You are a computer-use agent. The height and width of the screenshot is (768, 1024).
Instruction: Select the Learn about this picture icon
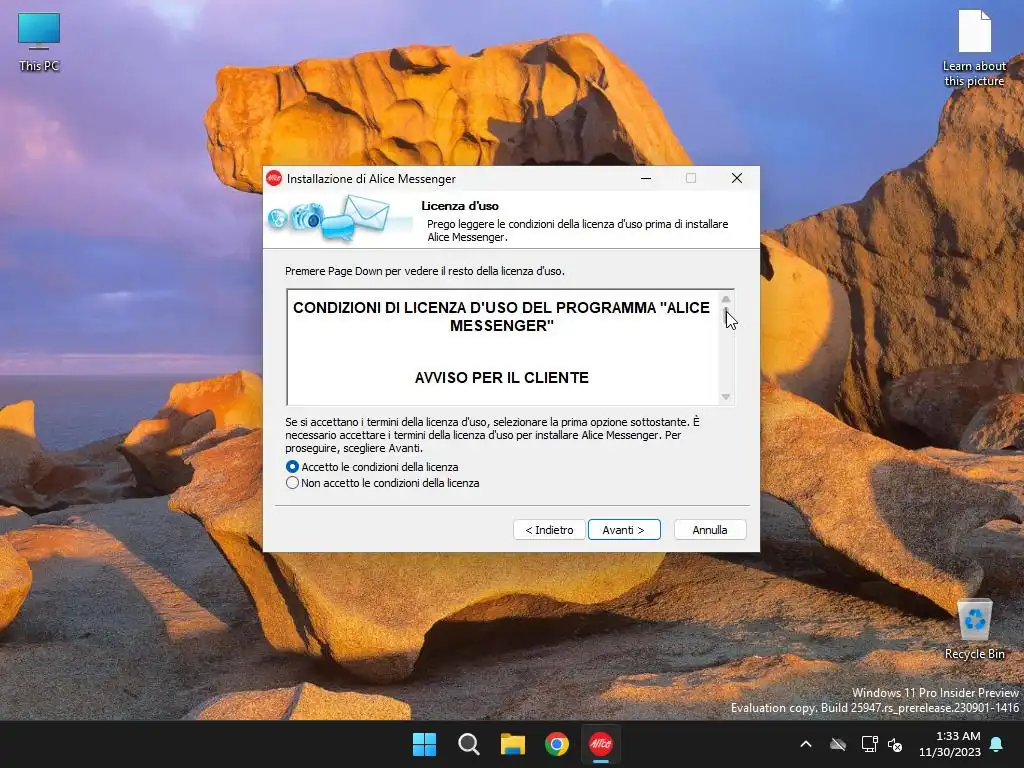[x=974, y=48]
